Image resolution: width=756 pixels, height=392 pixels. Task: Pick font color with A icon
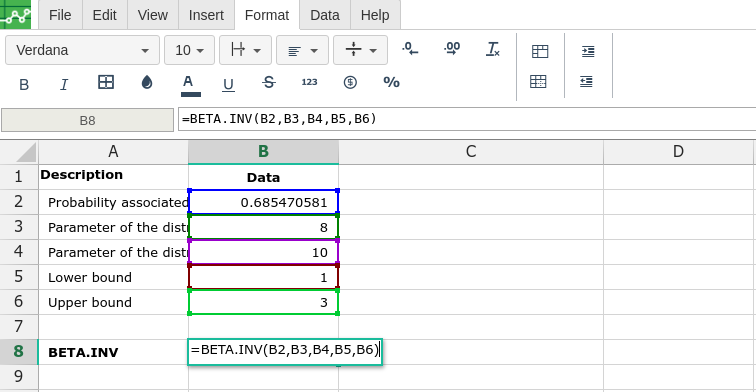pyautogui.click(x=188, y=84)
